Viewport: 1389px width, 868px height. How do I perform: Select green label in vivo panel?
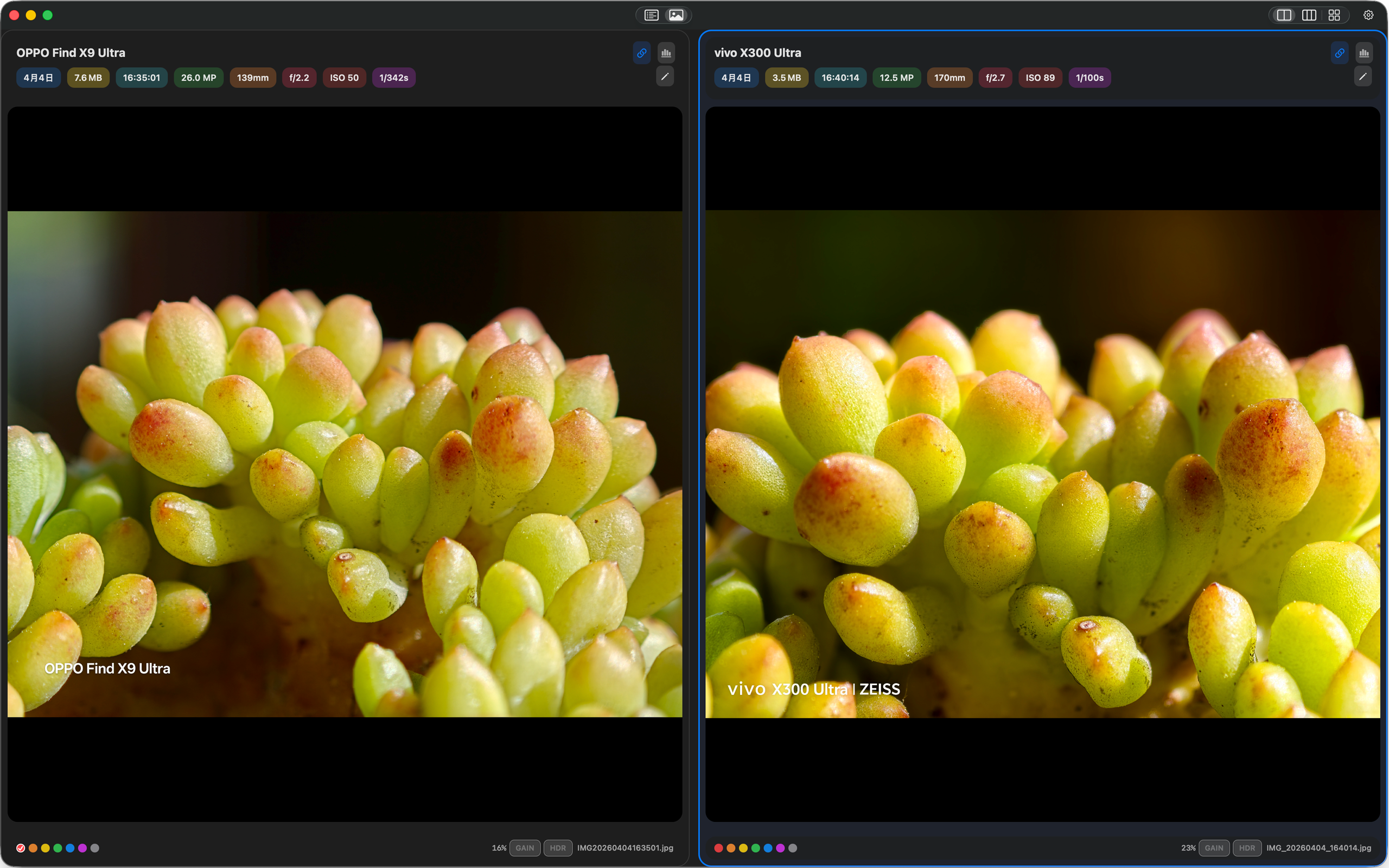pyautogui.click(x=755, y=848)
